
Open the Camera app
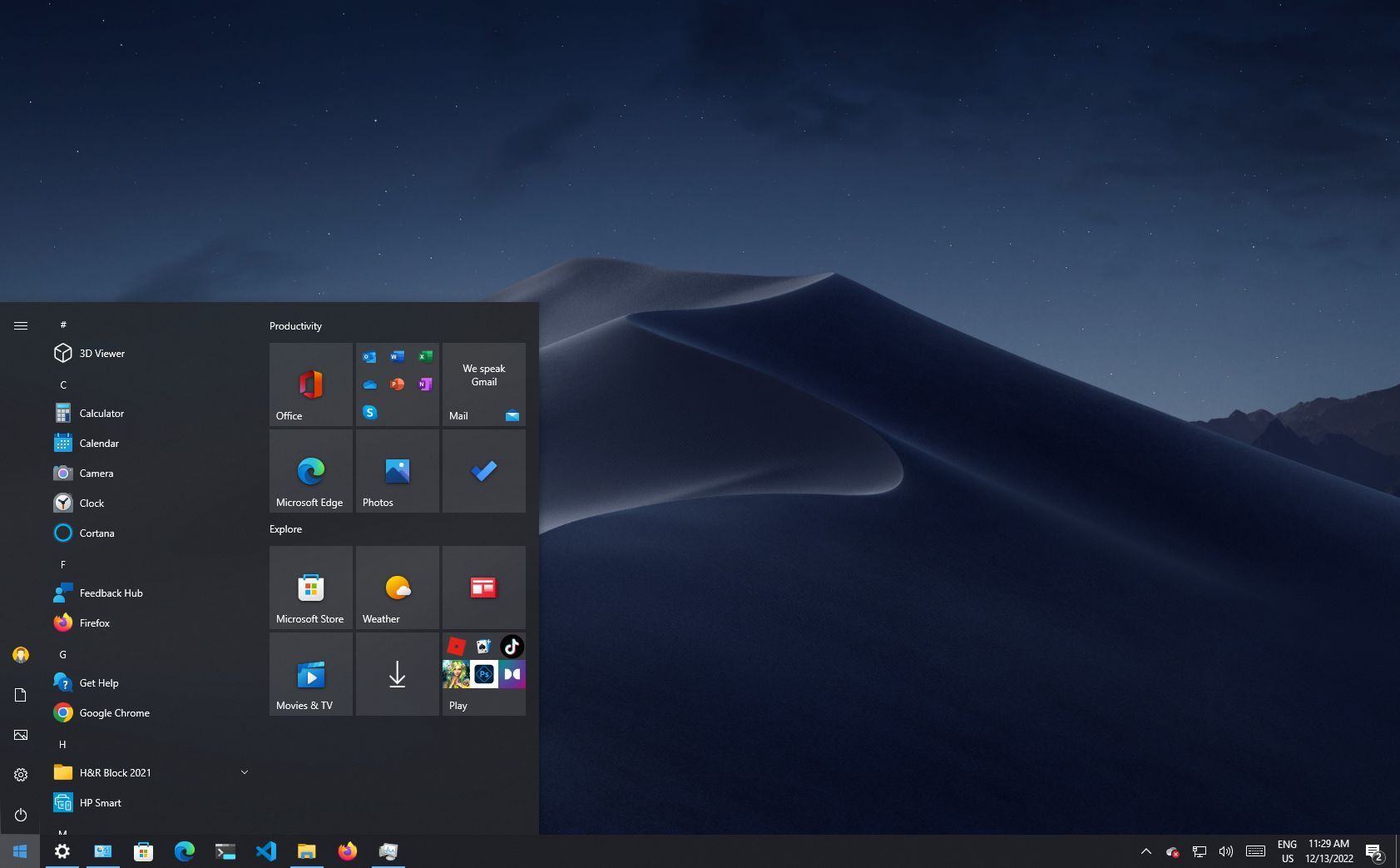click(96, 473)
